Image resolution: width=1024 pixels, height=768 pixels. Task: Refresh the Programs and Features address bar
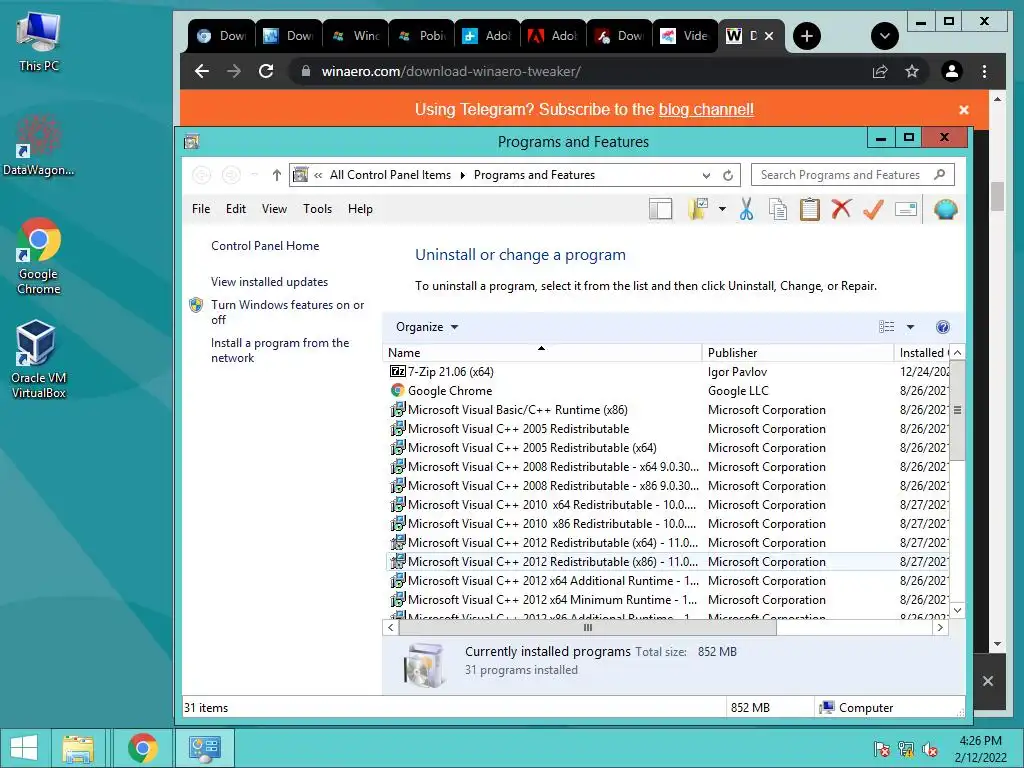tap(728, 175)
